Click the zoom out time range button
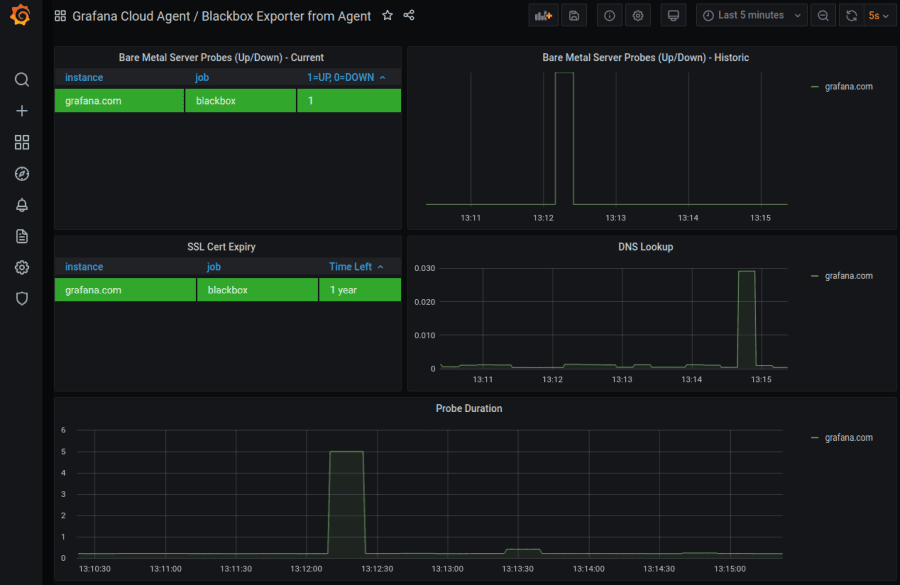900x585 pixels. tap(823, 16)
